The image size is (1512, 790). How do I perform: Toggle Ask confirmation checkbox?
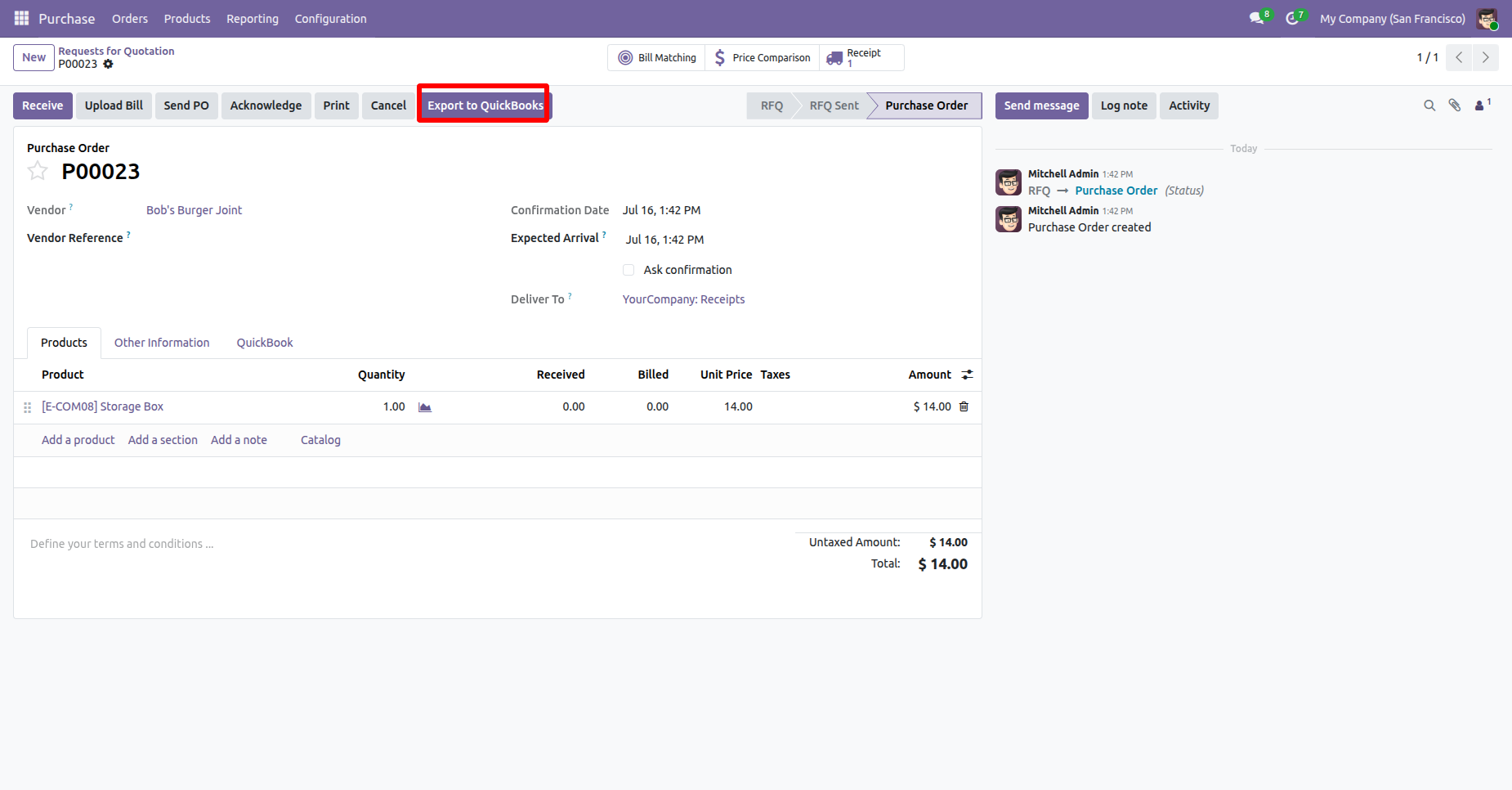(629, 270)
